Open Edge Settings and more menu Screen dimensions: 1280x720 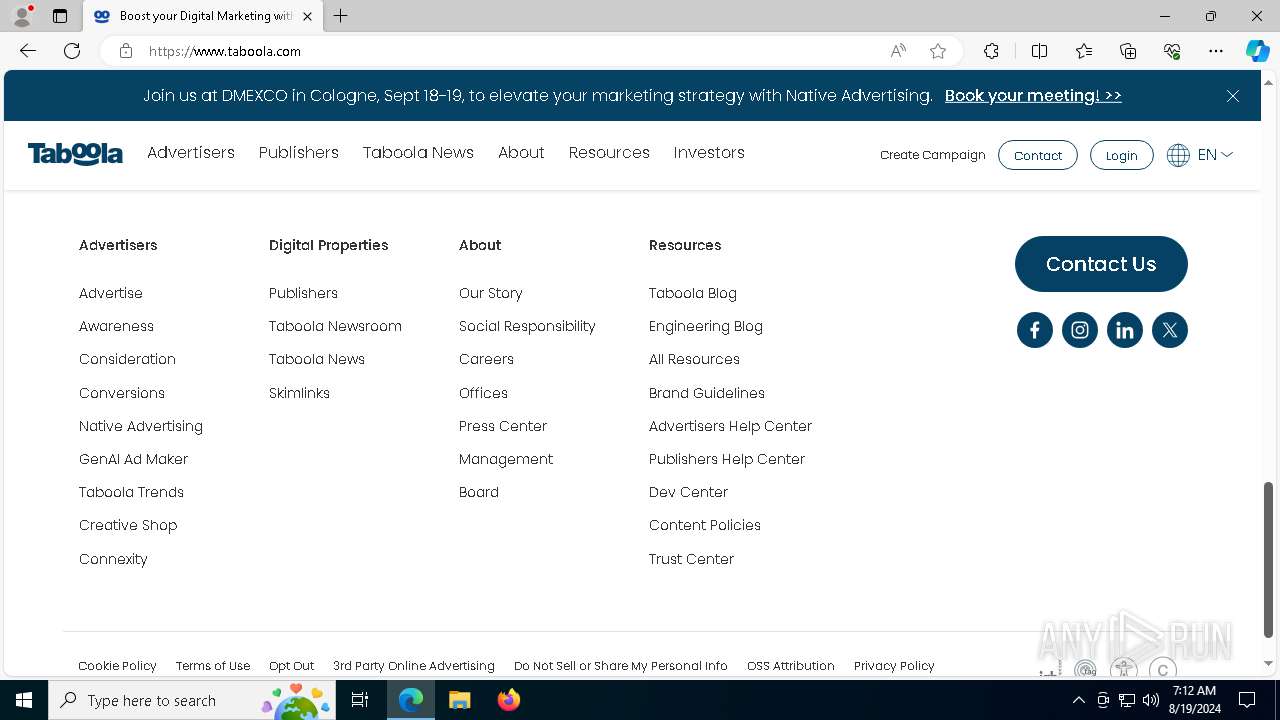tap(1216, 51)
